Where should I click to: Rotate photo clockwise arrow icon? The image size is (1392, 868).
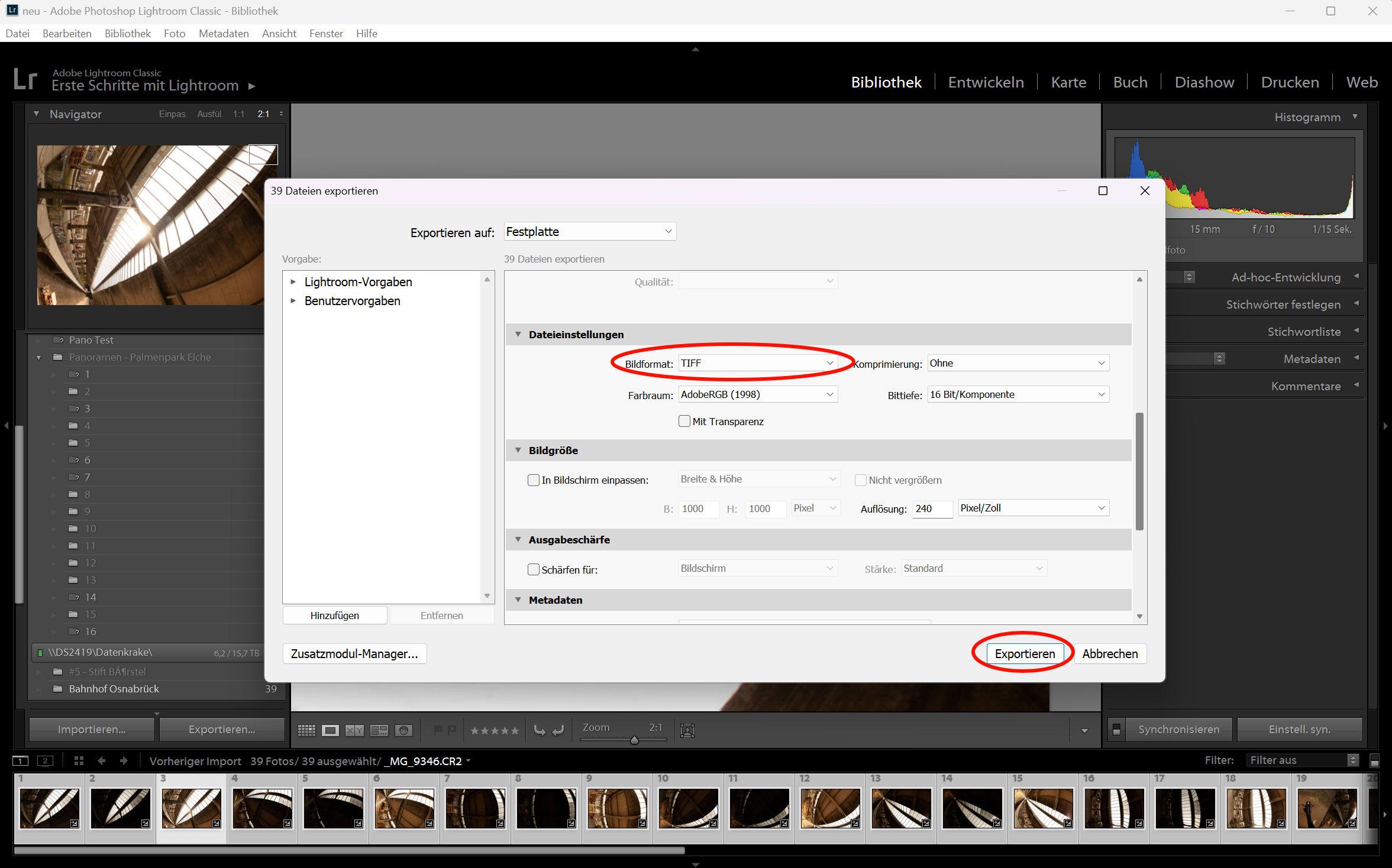point(558,730)
